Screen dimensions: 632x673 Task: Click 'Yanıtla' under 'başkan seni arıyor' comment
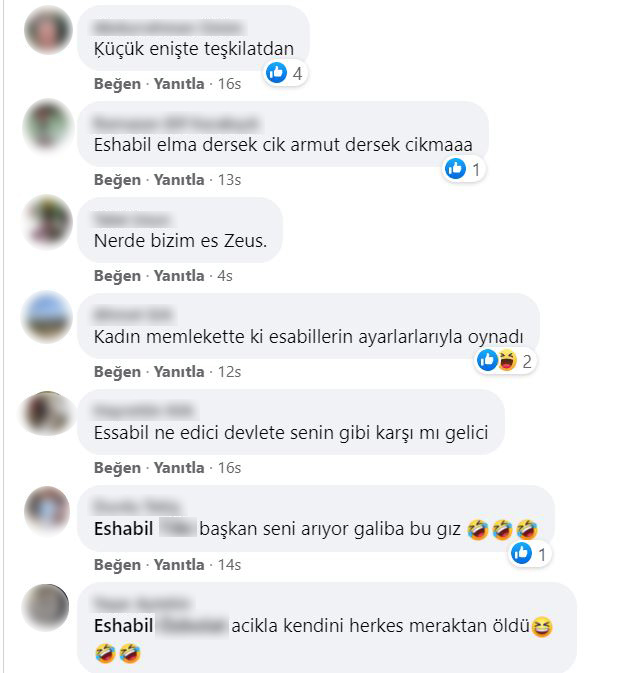click(x=179, y=564)
